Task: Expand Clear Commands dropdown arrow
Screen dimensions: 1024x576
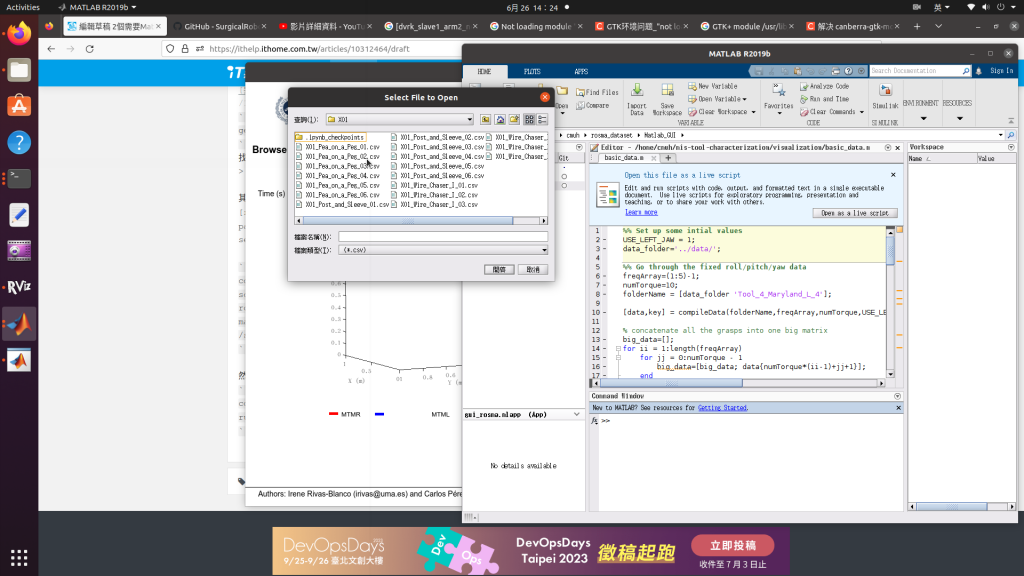Action: tap(861, 112)
